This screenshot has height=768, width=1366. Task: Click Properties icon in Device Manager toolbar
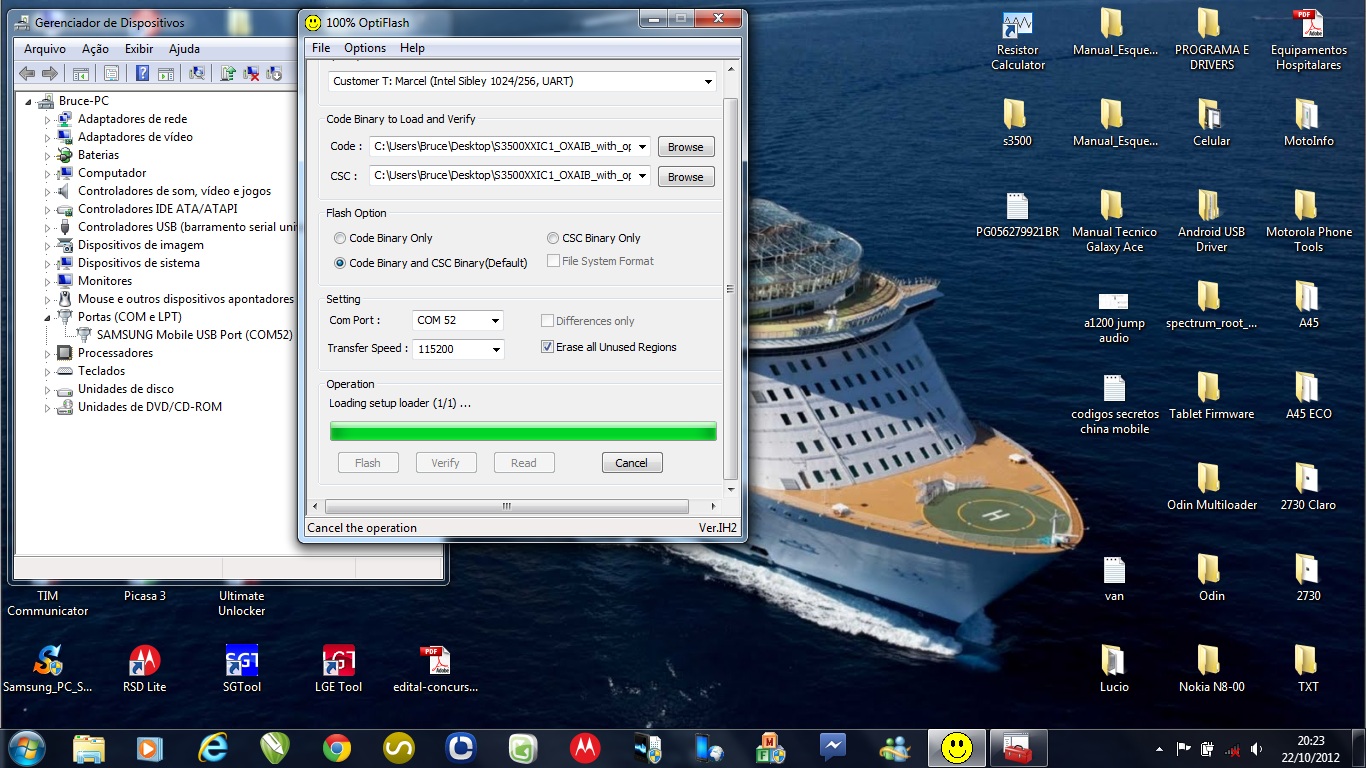pyautogui.click(x=111, y=73)
